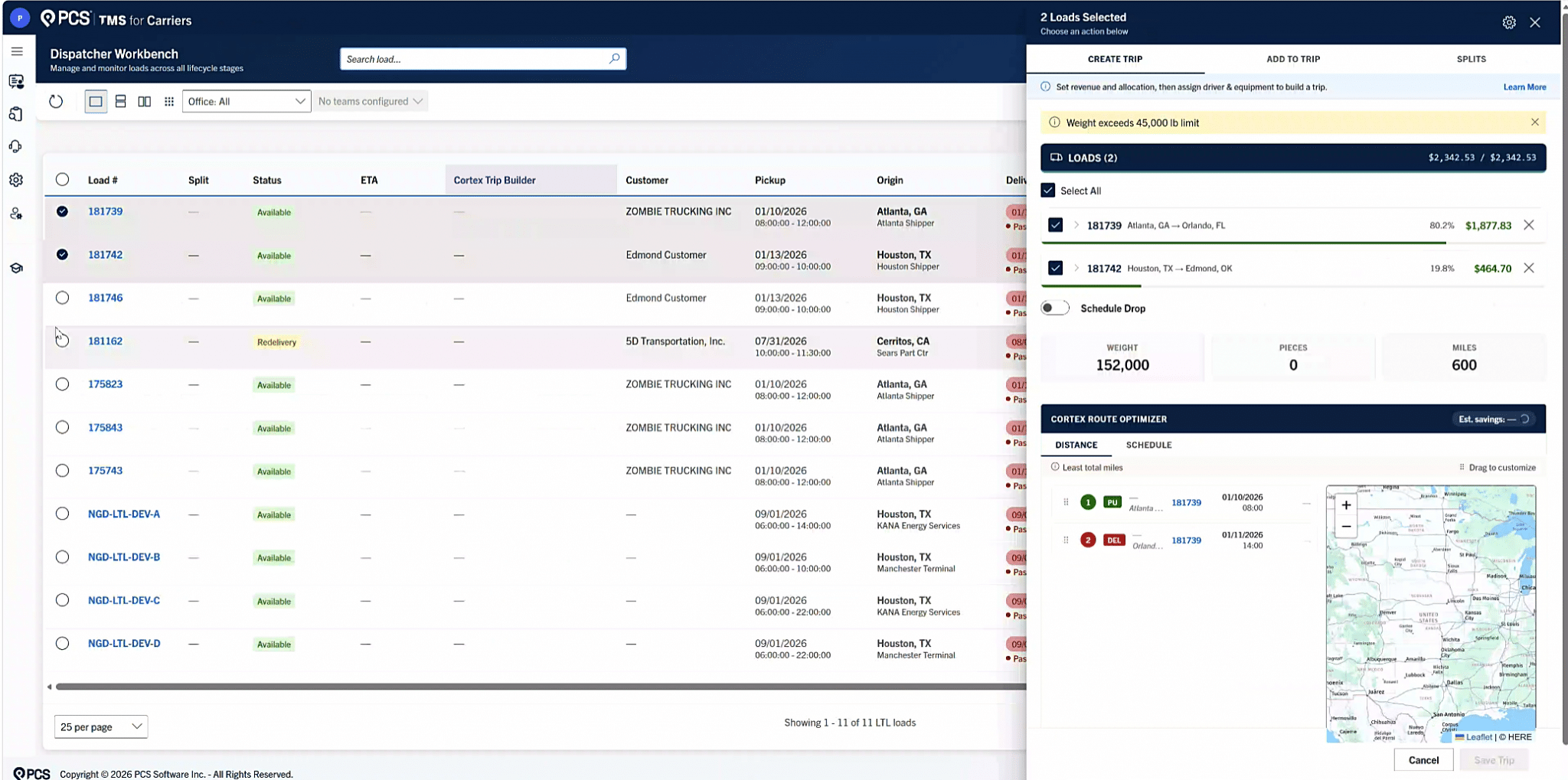Select the Create Trip tab
The width and height of the screenshot is (1568, 780).
click(1115, 59)
